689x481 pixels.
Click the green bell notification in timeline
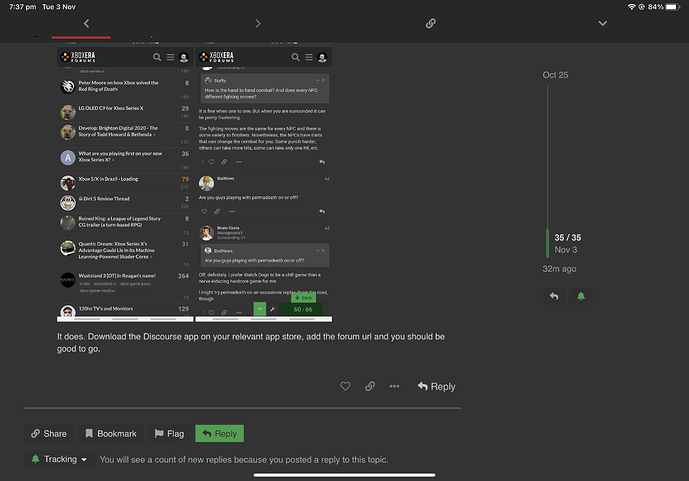tap(581, 296)
